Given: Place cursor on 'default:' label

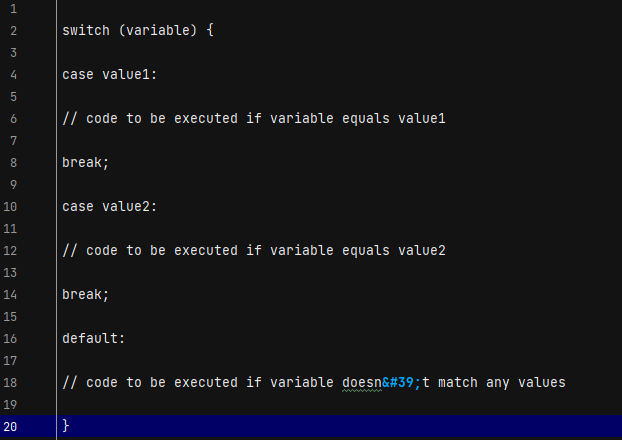Looking at the screenshot, I should [x=94, y=339].
